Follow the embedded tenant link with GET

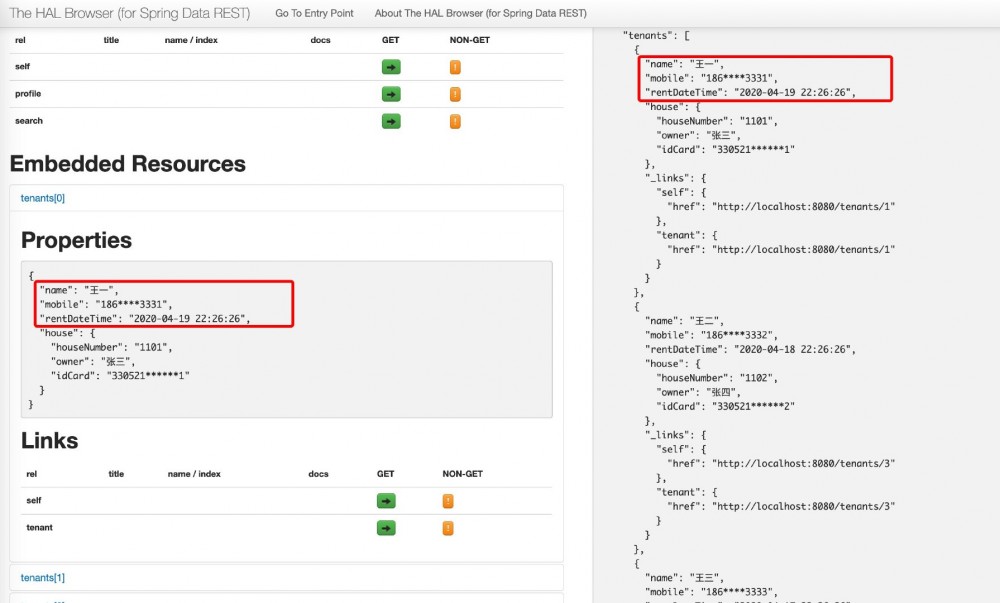click(386, 528)
